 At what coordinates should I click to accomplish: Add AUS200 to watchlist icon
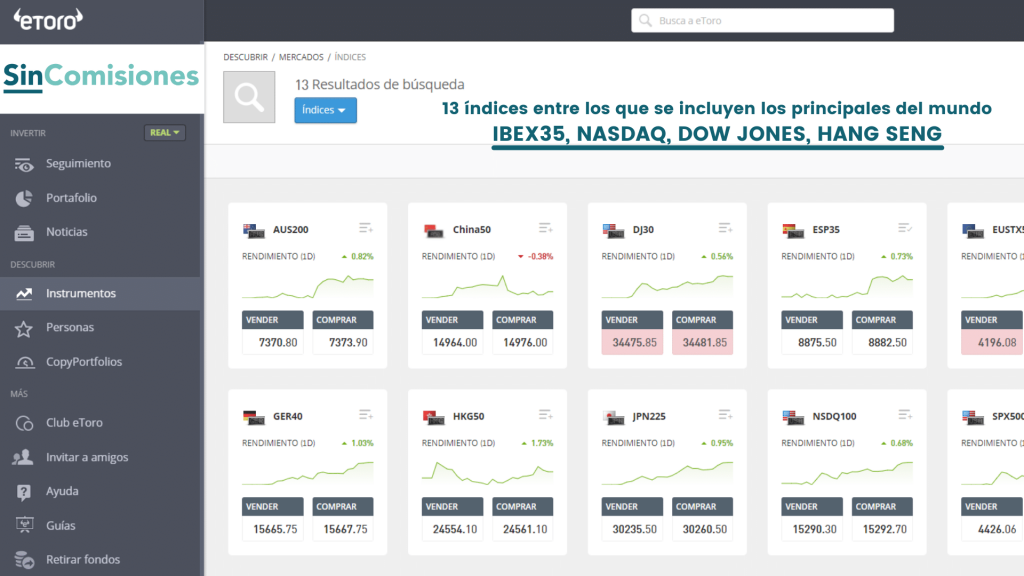[x=366, y=228]
